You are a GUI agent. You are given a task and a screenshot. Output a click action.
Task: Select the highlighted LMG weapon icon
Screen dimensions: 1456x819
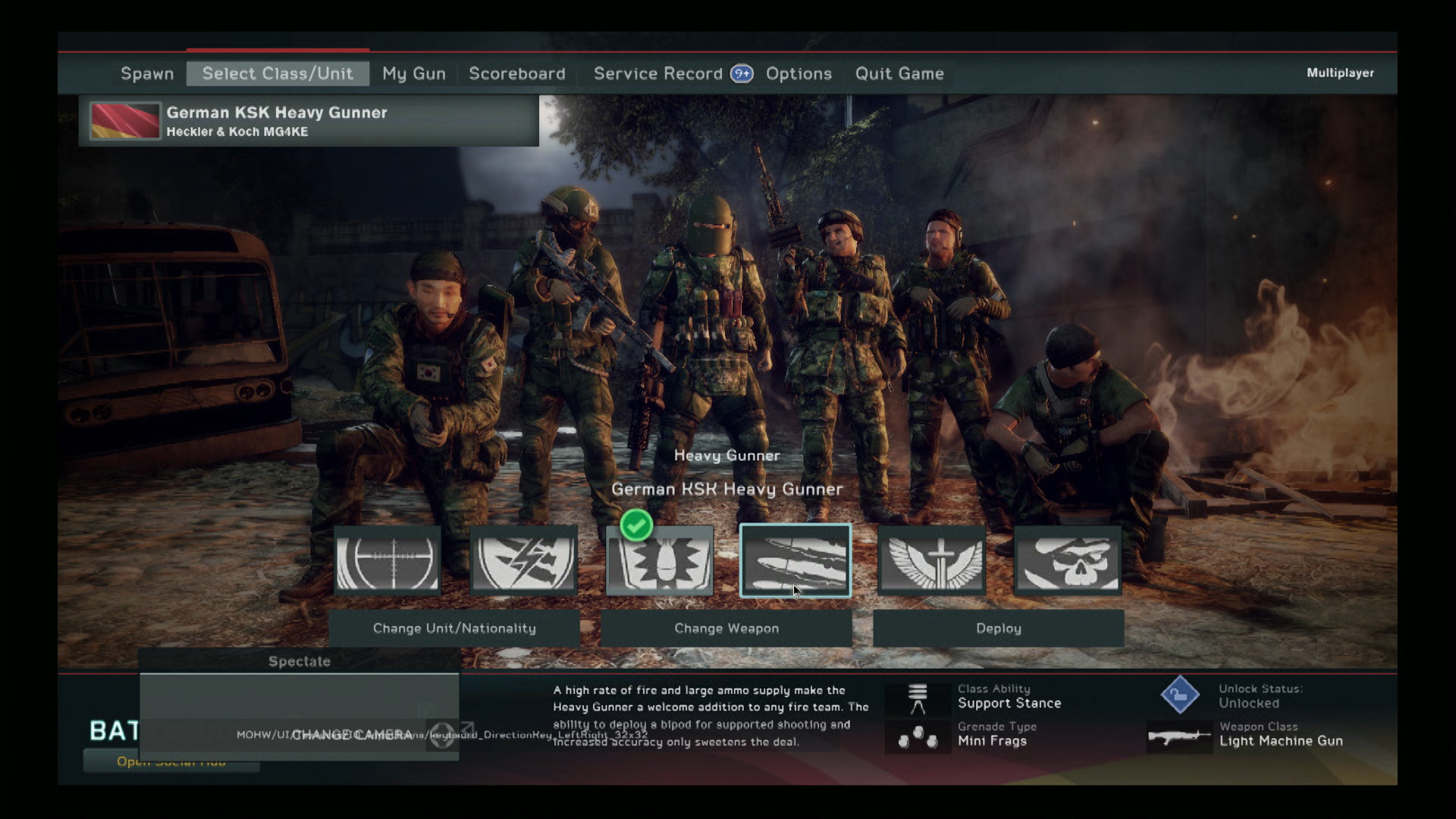(795, 560)
